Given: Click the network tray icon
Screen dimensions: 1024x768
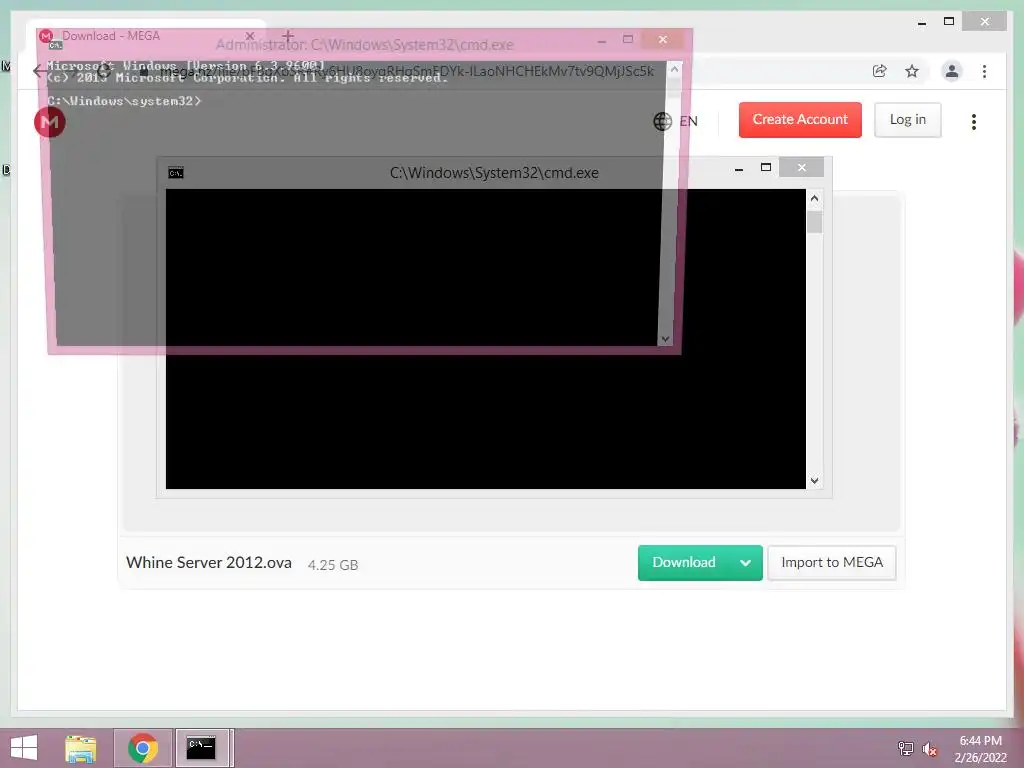Looking at the screenshot, I should pos(905,748).
